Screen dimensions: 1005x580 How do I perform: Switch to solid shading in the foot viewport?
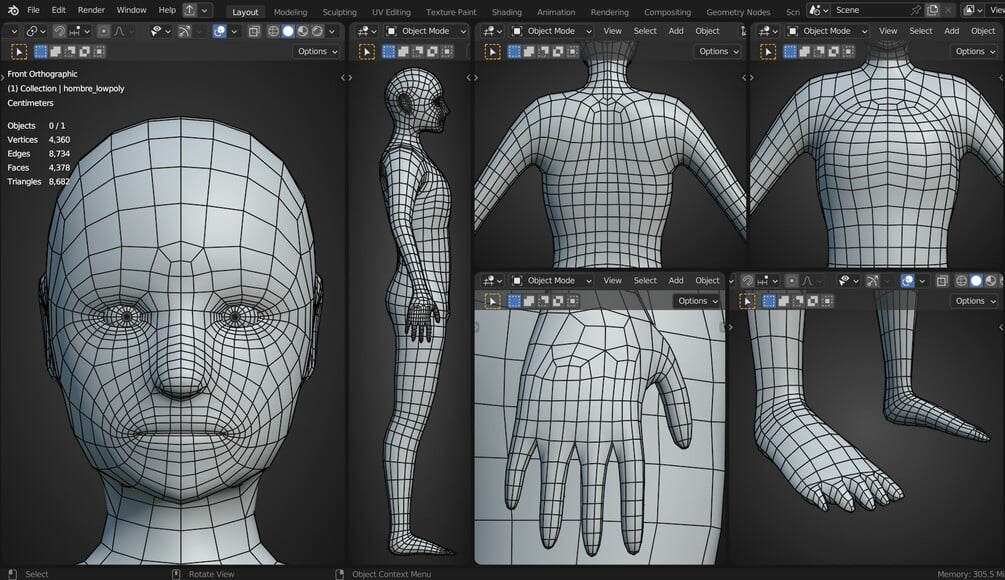pyautogui.click(x=976, y=281)
